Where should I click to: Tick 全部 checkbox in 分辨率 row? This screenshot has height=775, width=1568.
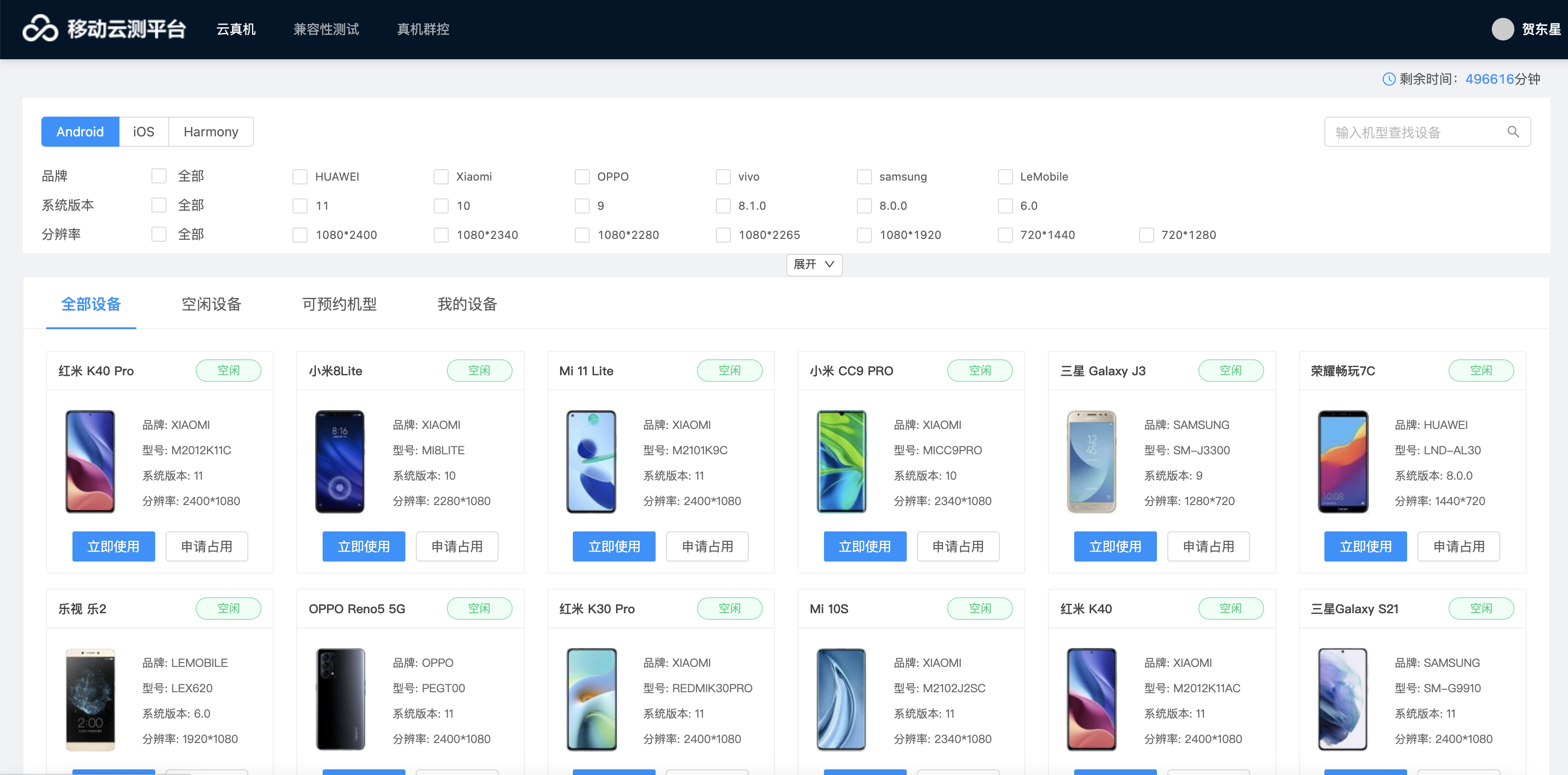(x=159, y=234)
